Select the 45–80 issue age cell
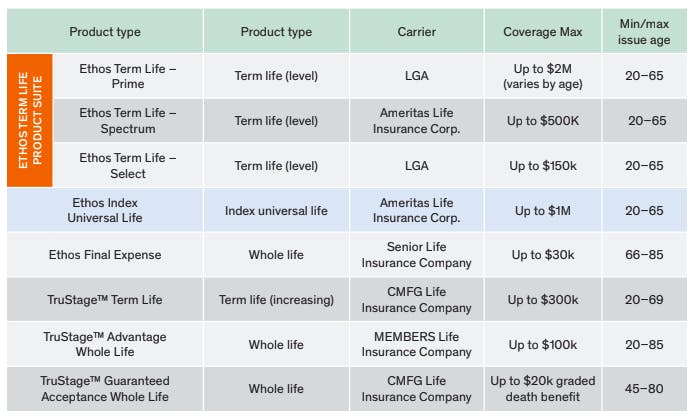 [x=645, y=389]
